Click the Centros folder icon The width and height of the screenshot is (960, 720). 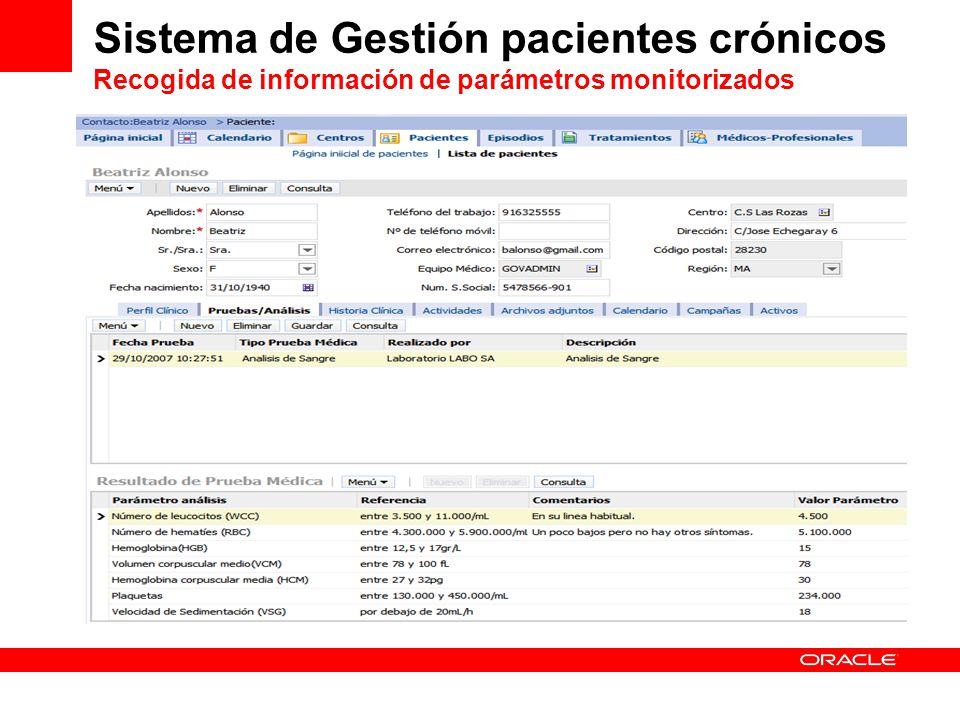297,138
